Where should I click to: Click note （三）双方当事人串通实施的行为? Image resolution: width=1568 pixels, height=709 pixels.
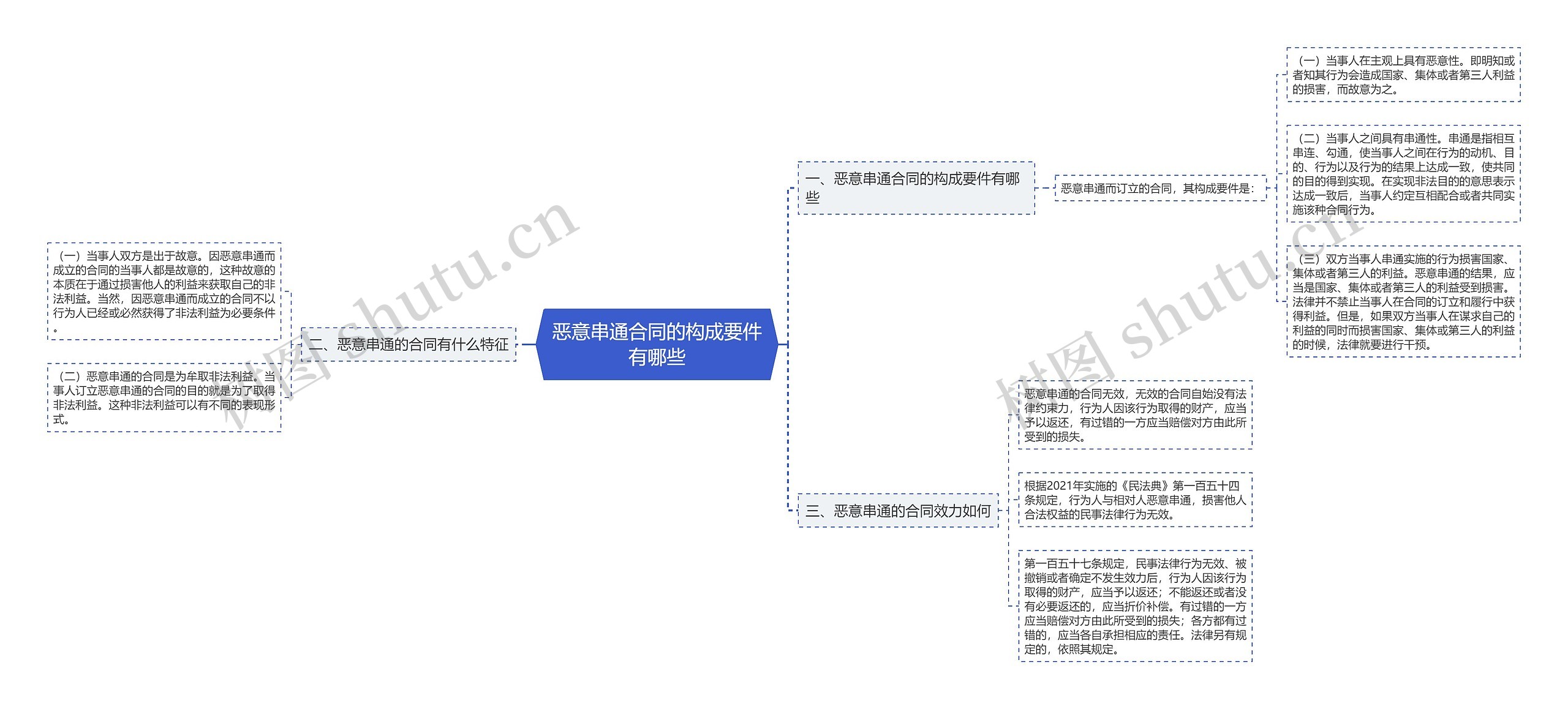(1403, 301)
